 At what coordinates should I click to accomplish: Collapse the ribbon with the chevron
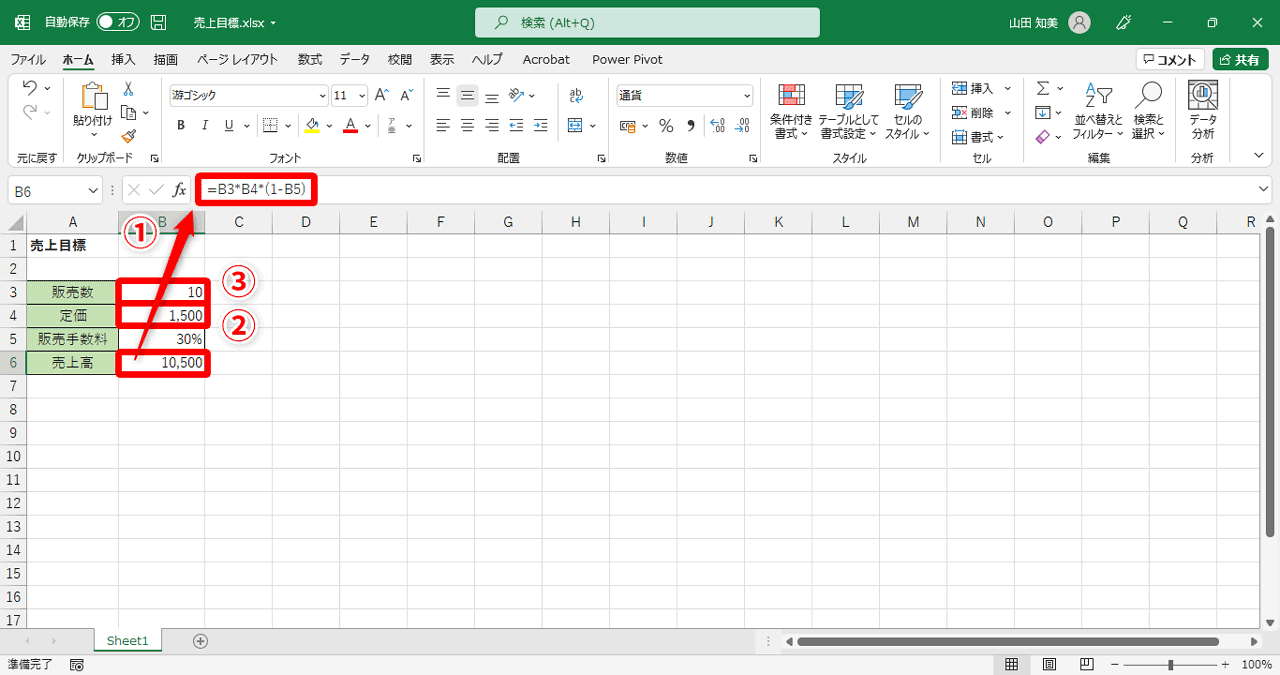point(1259,156)
